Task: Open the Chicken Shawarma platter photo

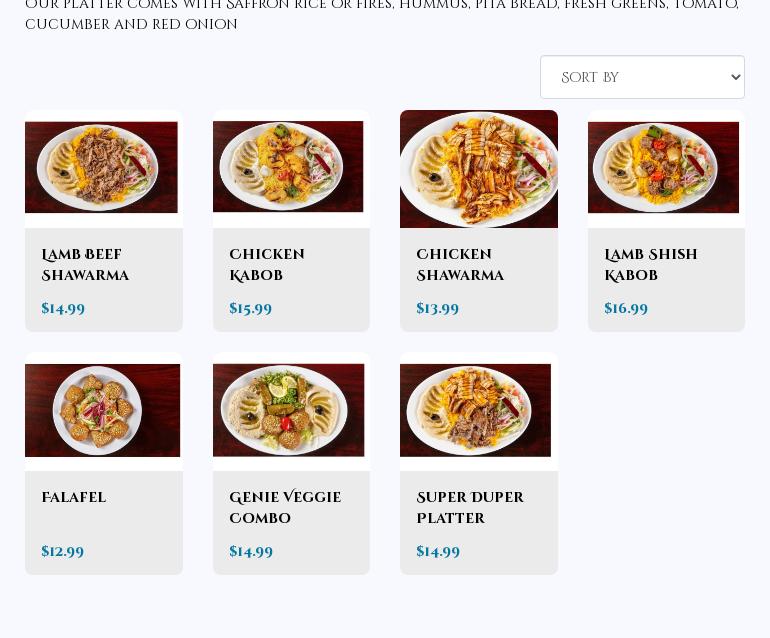Action: tap(478, 169)
